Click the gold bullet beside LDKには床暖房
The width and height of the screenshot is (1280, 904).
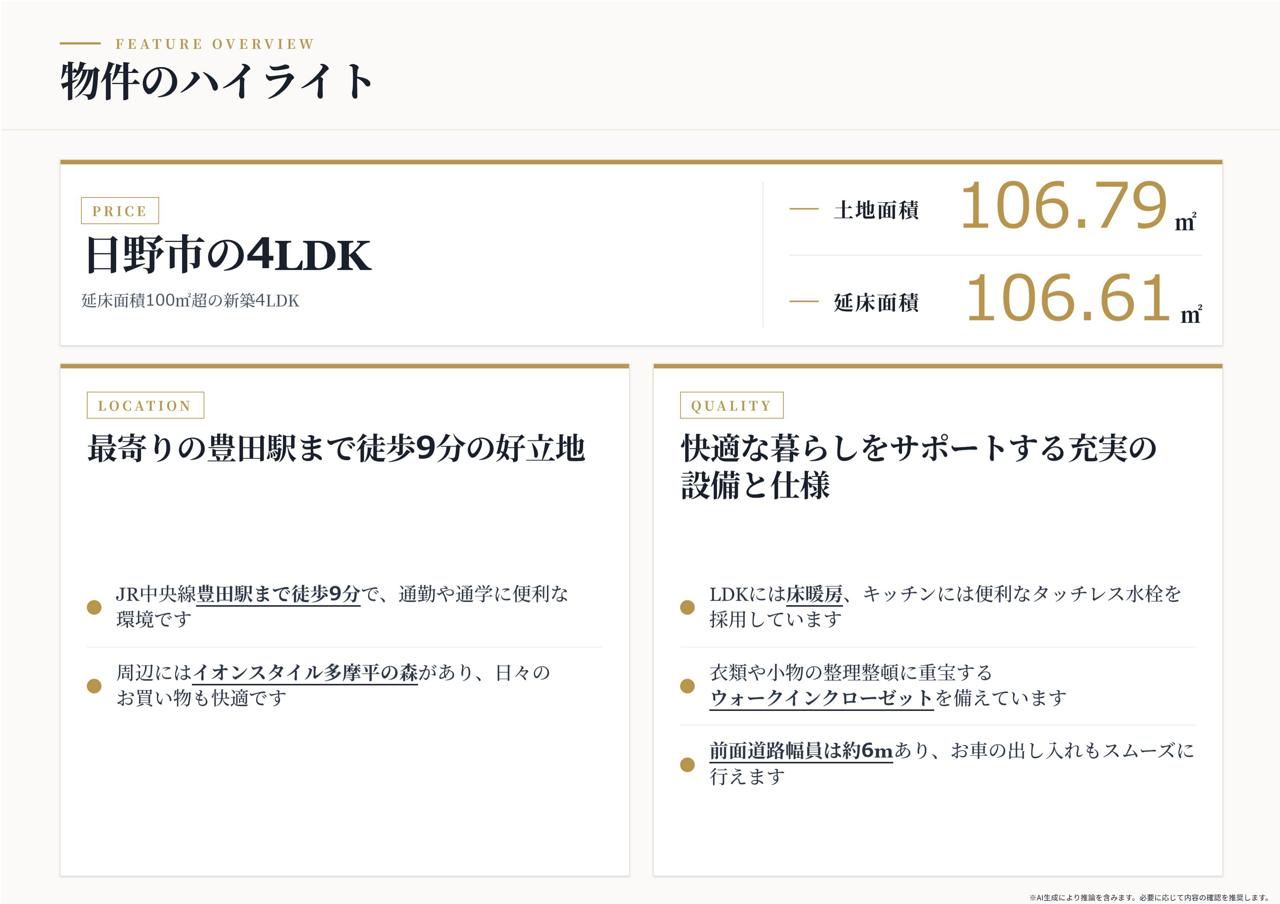coord(687,607)
